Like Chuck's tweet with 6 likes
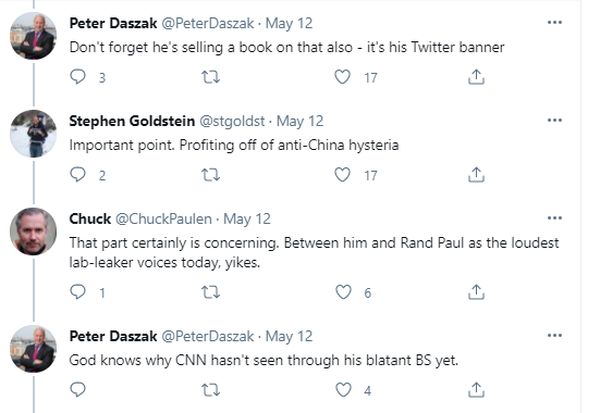This screenshot has width=600, height=413. click(343, 293)
